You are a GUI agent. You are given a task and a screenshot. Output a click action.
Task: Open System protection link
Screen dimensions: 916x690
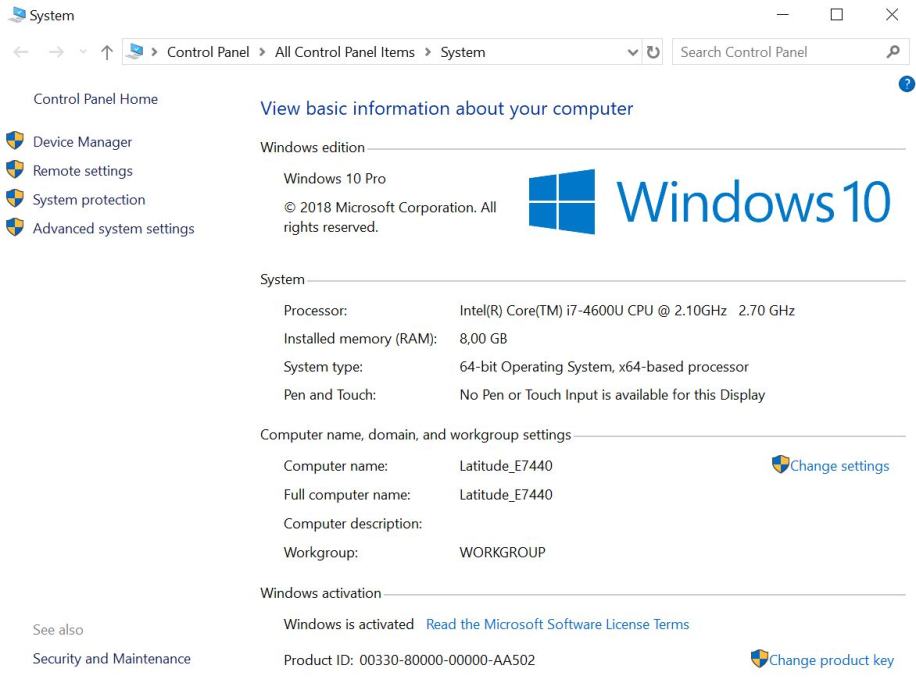(89, 200)
